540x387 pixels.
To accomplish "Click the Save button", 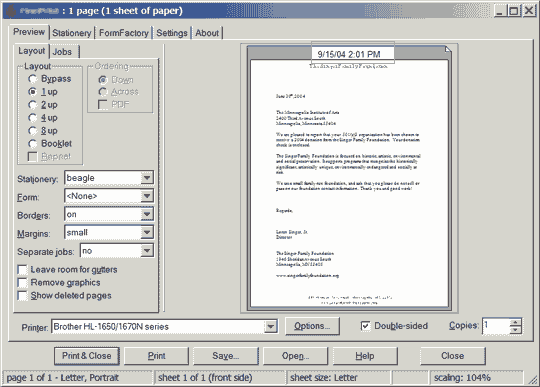I will (226, 356).
